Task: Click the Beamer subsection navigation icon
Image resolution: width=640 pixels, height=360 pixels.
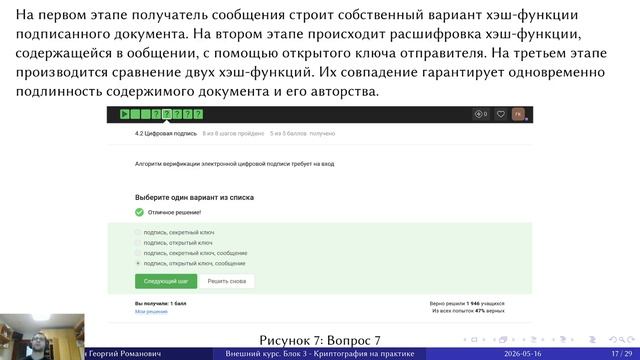Action: [533, 340]
